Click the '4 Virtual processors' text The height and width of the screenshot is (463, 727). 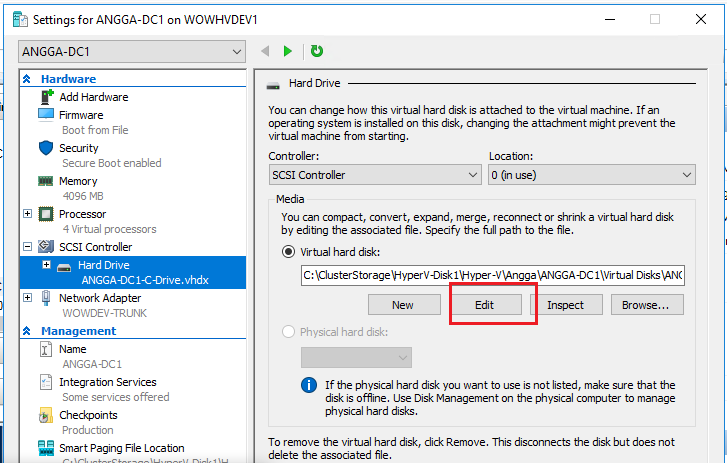click(x=109, y=229)
